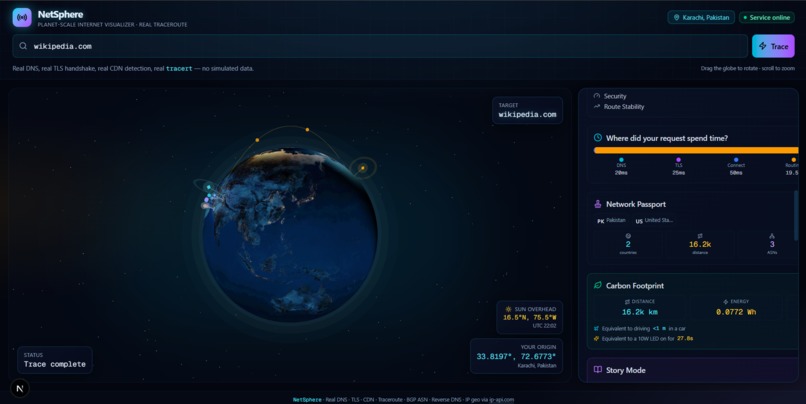Click the DNS 20ms timing value
The height and width of the screenshot is (404, 806).
pos(621,173)
